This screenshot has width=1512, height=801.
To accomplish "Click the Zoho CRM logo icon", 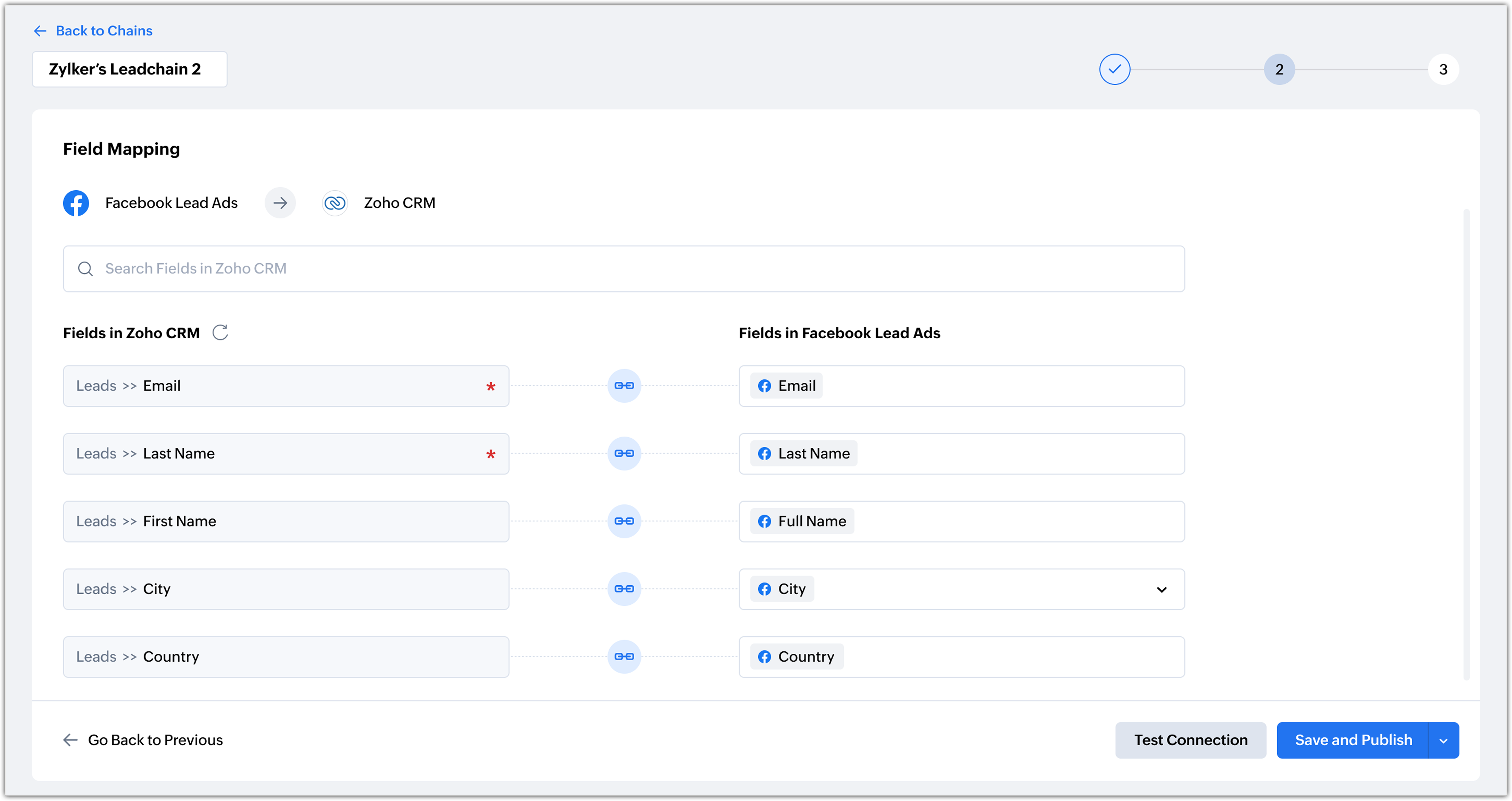I will pyautogui.click(x=334, y=203).
